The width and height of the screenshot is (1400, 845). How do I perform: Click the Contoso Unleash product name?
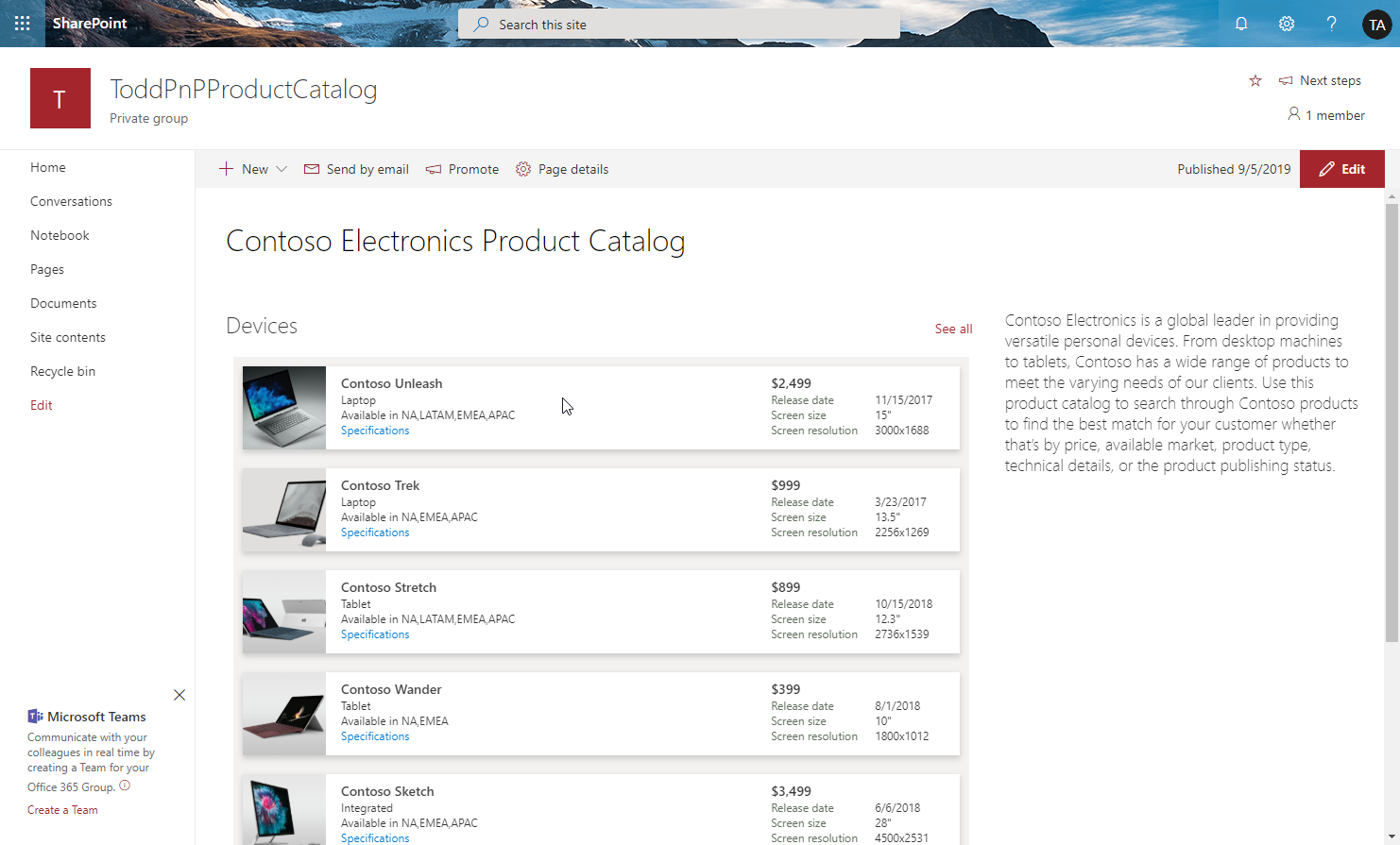[391, 383]
